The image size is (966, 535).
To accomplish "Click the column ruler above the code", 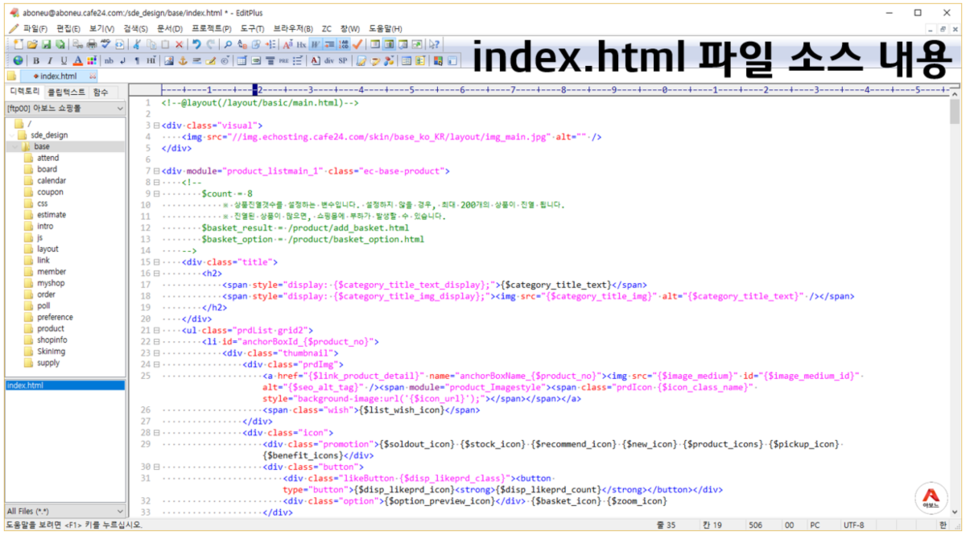I will pyautogui.click(x=554, y=90).
